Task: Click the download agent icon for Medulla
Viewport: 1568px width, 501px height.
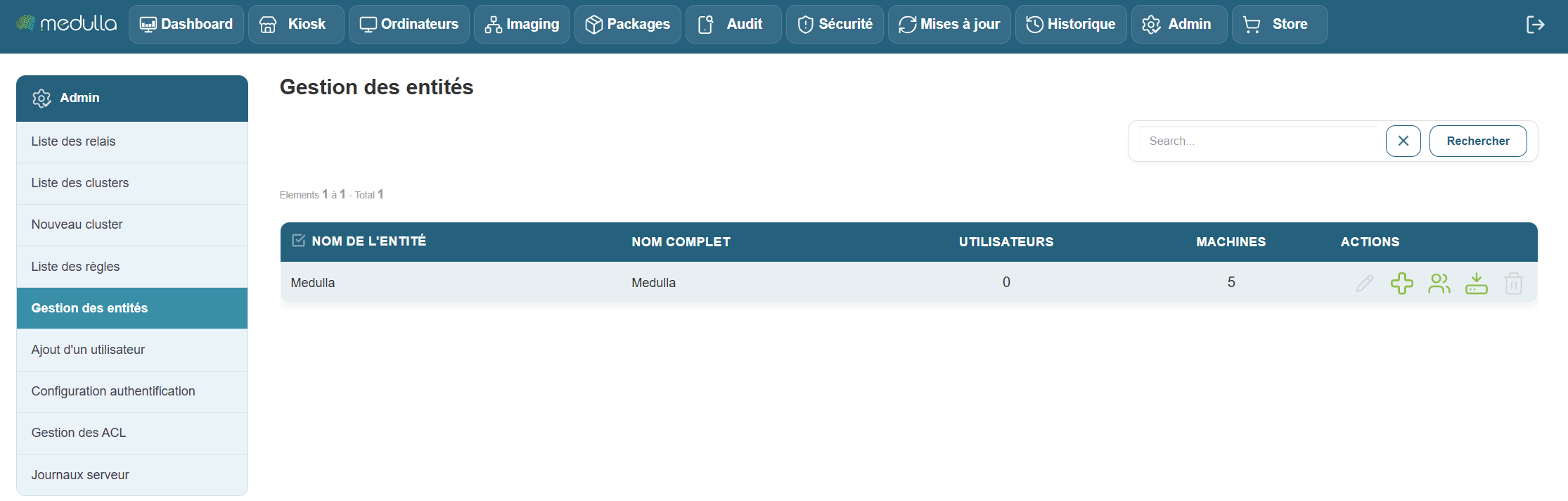Action: click(x=1477, y=284)
